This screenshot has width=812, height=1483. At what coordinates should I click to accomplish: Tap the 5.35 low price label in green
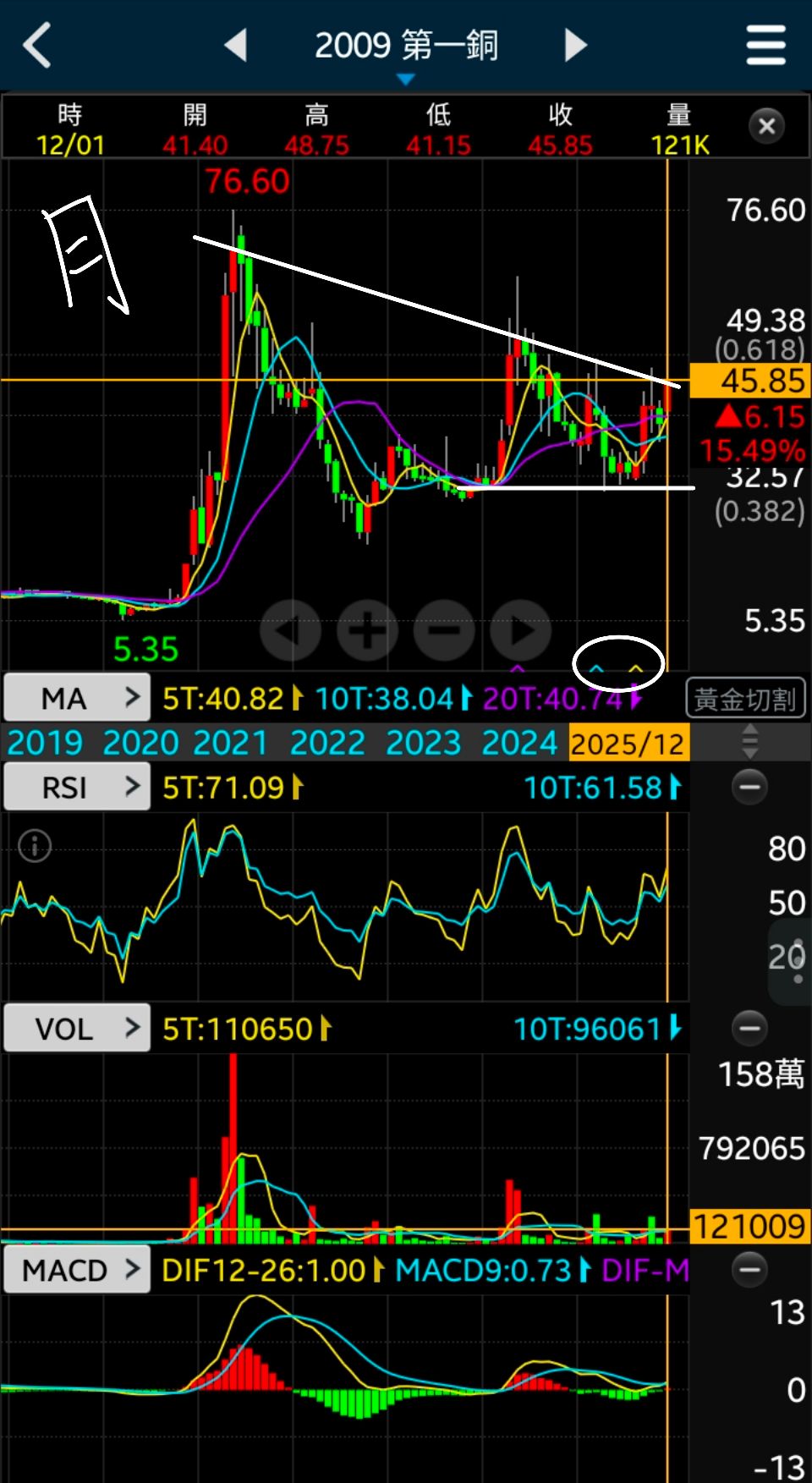click(x=145, y=650)
